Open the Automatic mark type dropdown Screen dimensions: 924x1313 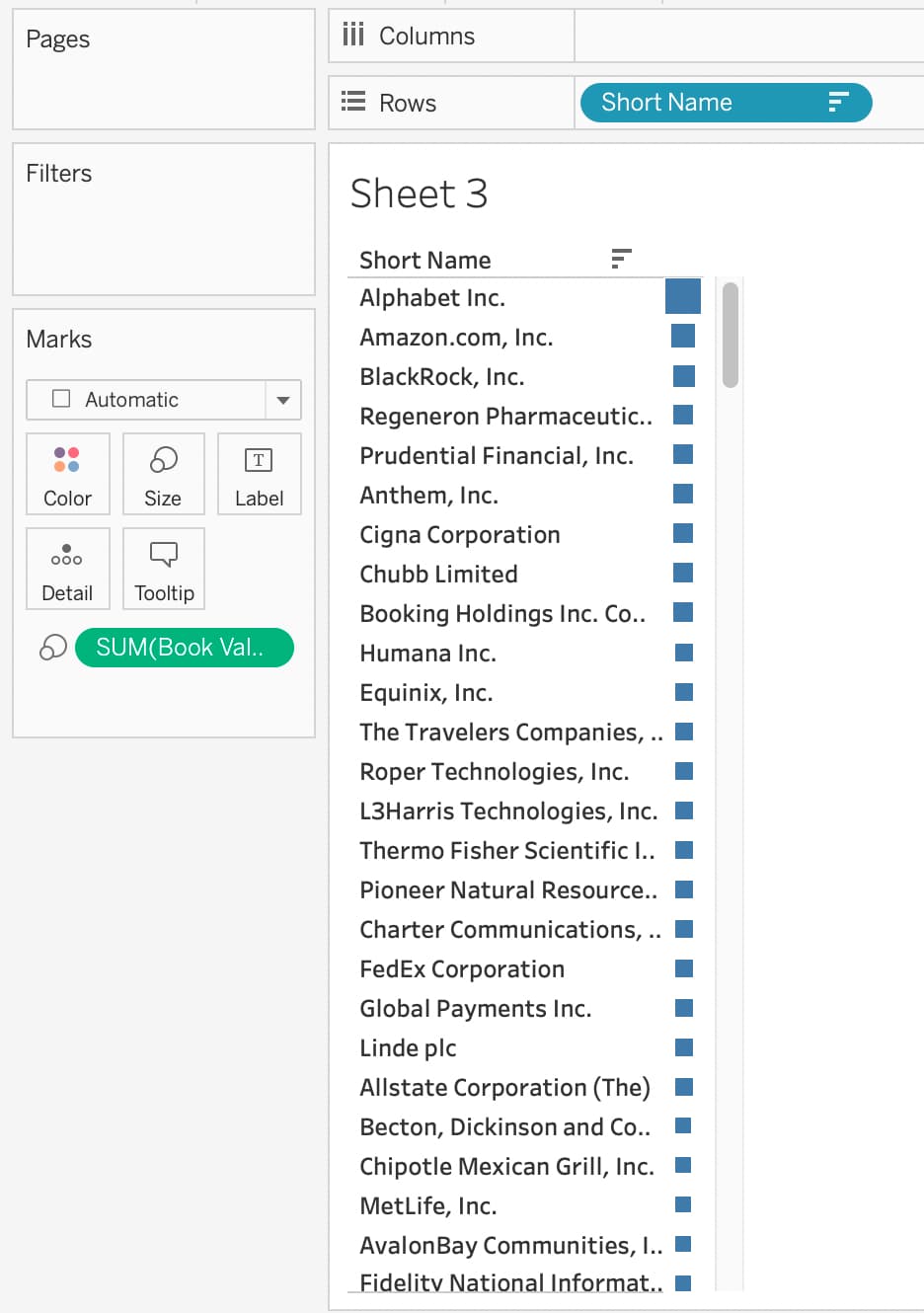point(282,400)
